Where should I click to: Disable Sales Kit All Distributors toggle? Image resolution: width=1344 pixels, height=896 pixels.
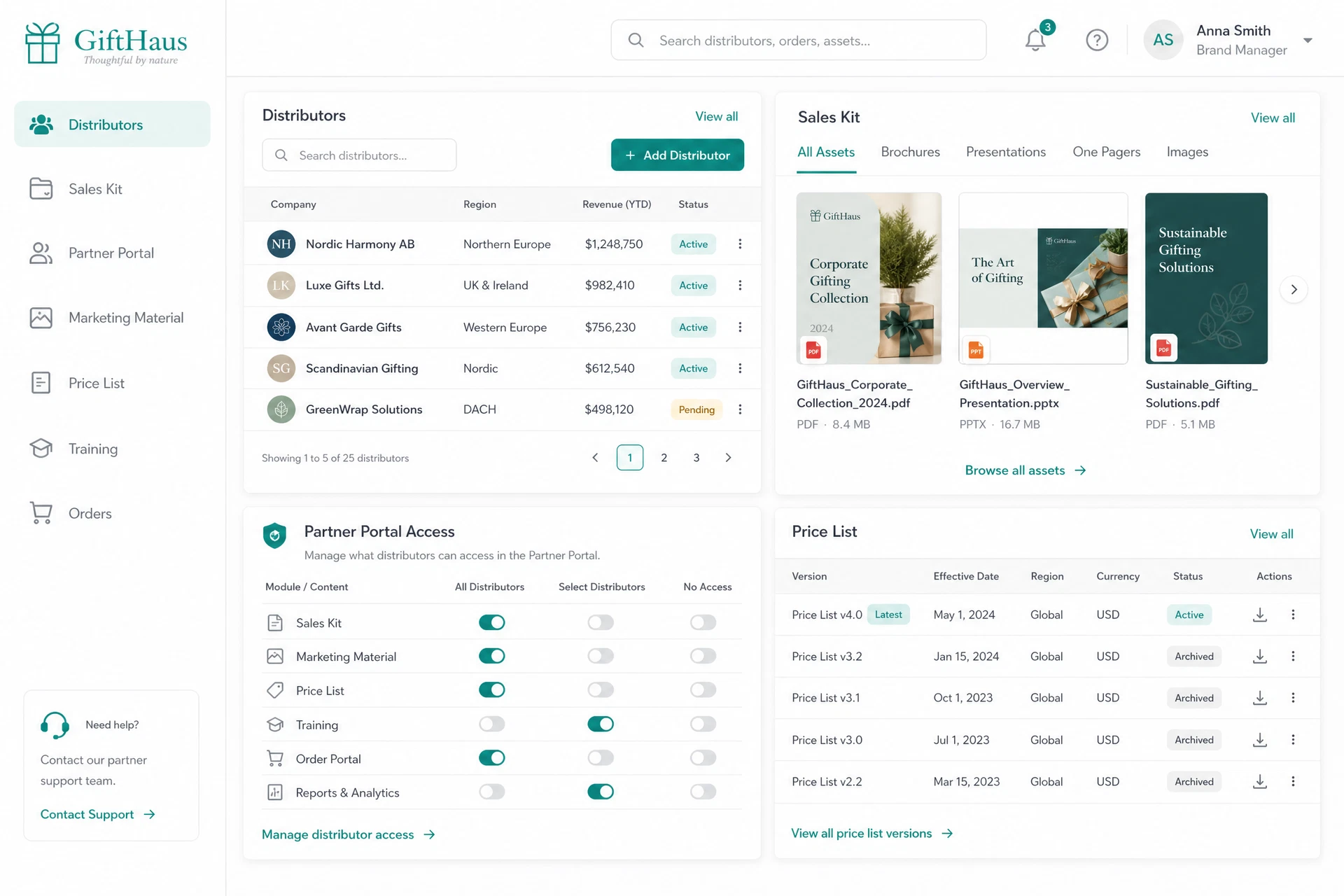(x=492, y=622)
